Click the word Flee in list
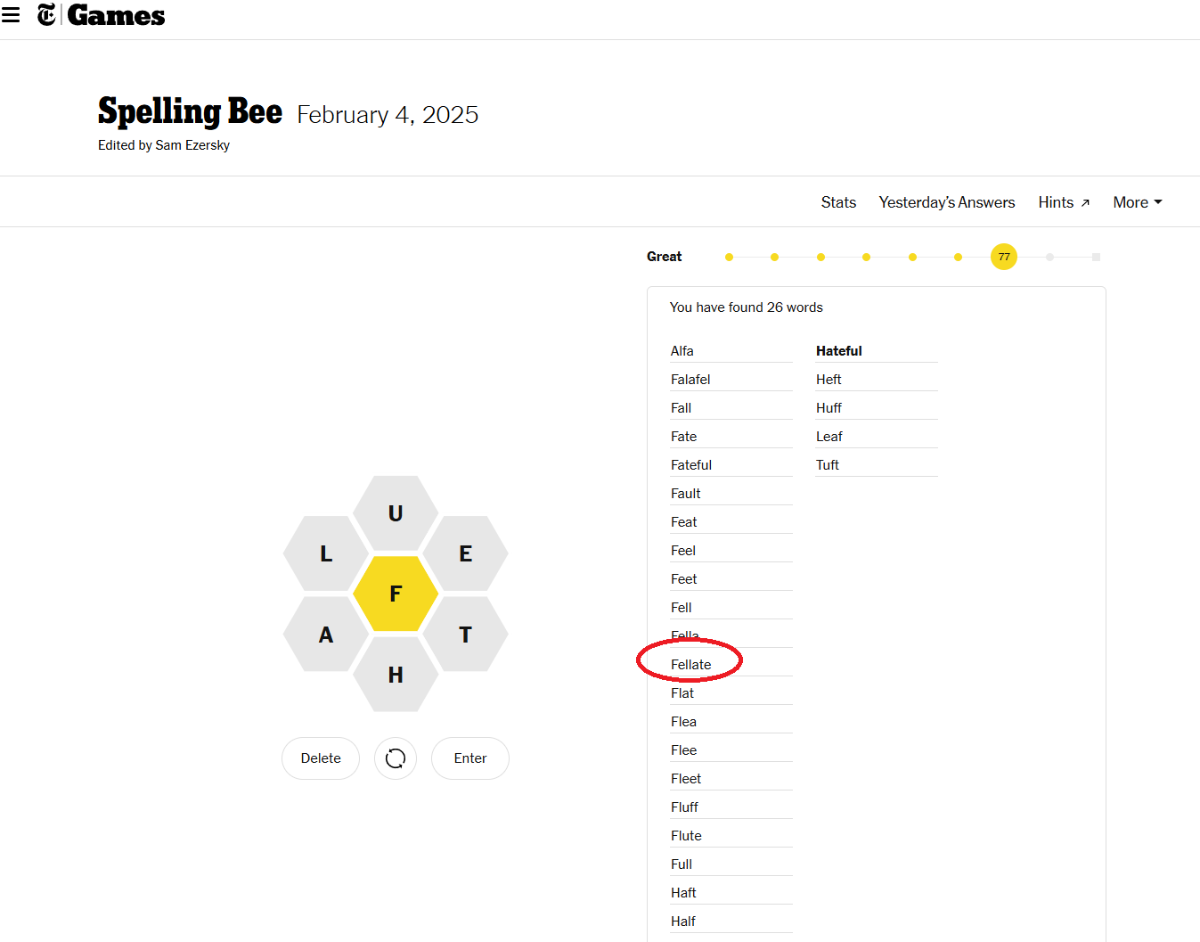This screenshot has width=1200, height=942. [x=684, y=750]
